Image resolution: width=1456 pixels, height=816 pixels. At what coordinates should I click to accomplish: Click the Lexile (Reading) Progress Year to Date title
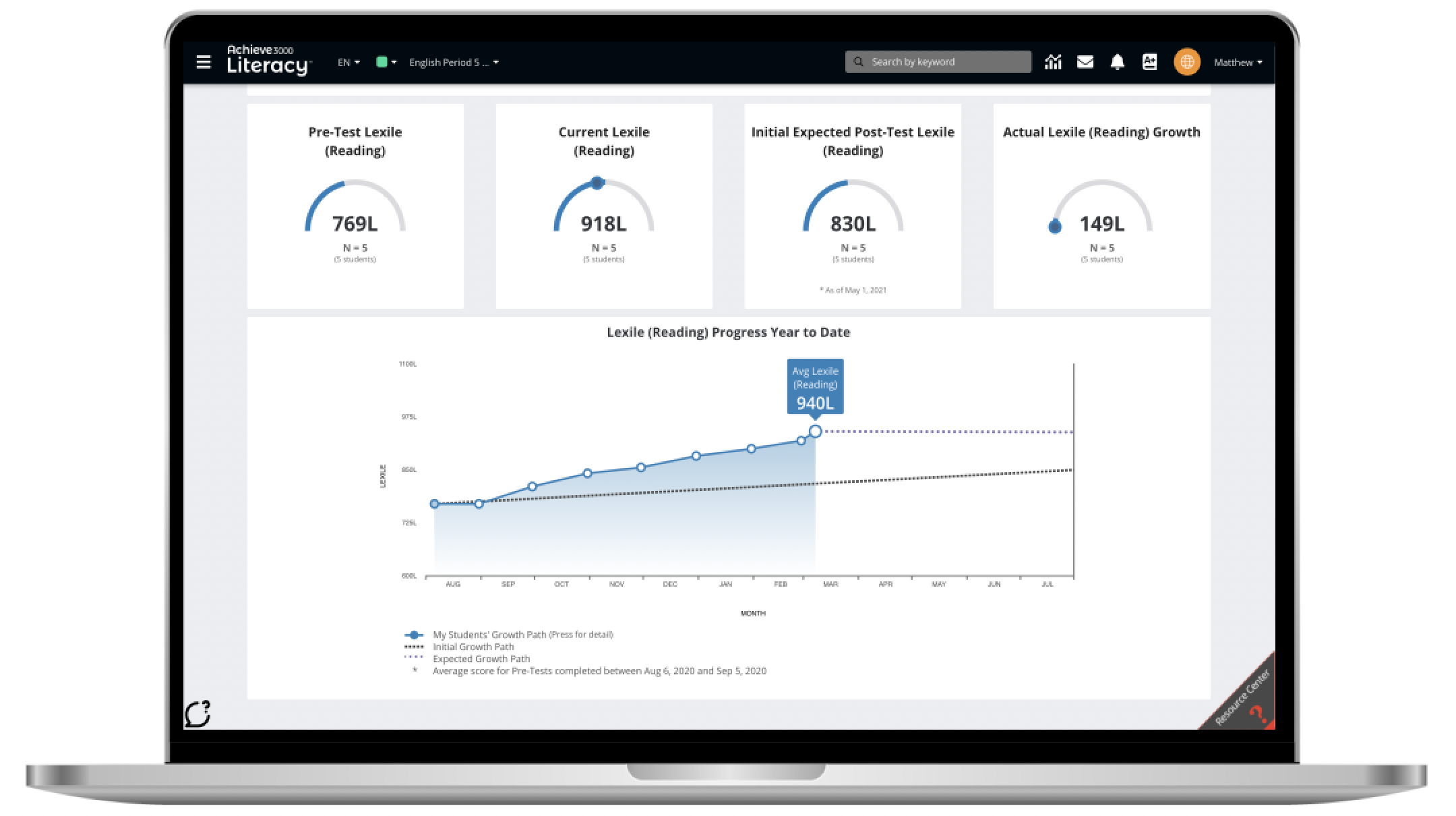click(728, 332)
